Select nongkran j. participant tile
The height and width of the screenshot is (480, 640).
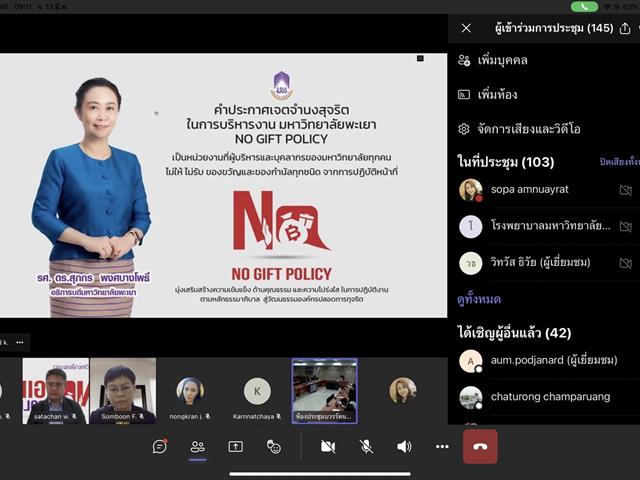(x=190, y=391)
